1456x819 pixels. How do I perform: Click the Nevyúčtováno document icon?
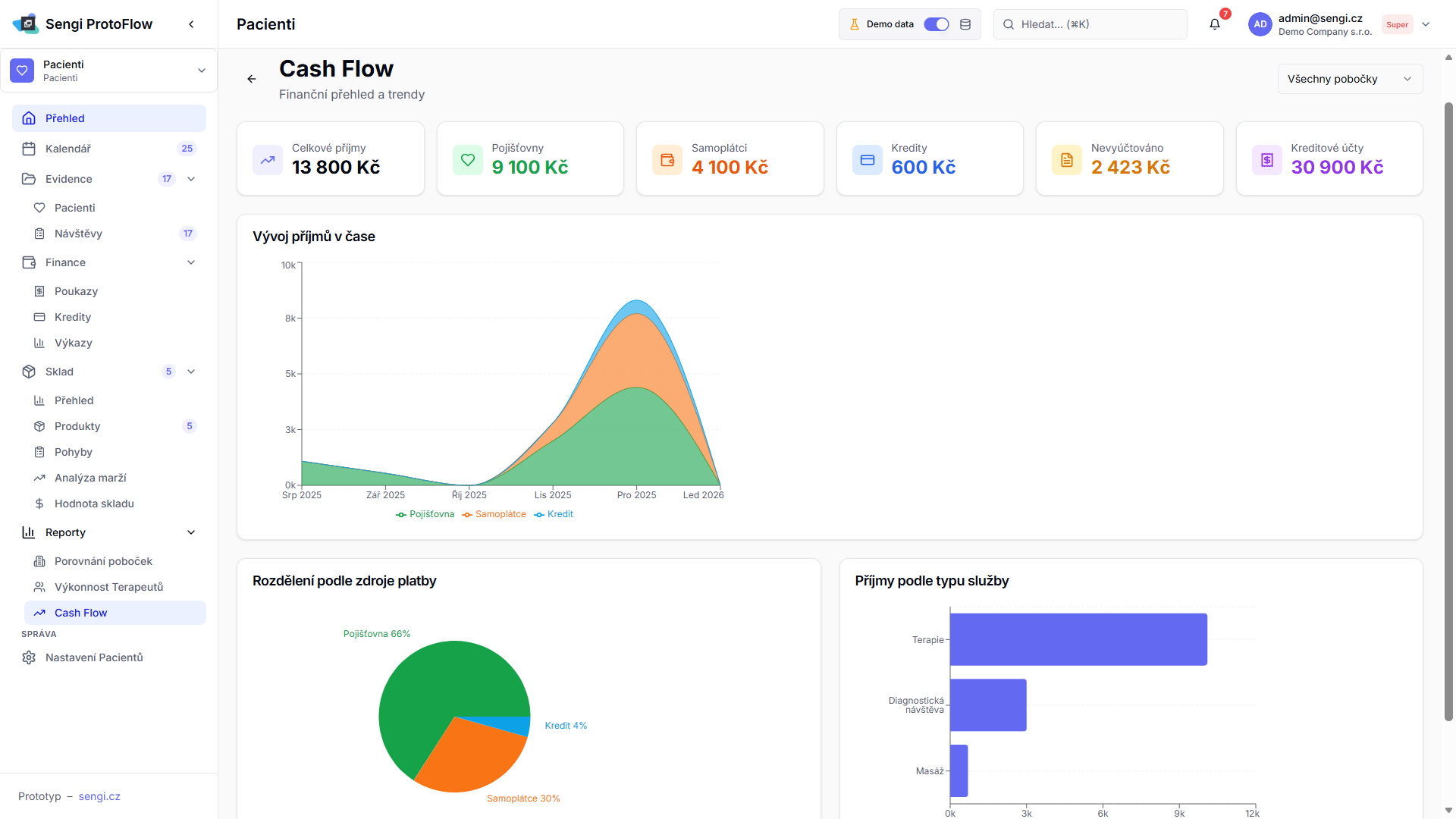pos(1066,160)
